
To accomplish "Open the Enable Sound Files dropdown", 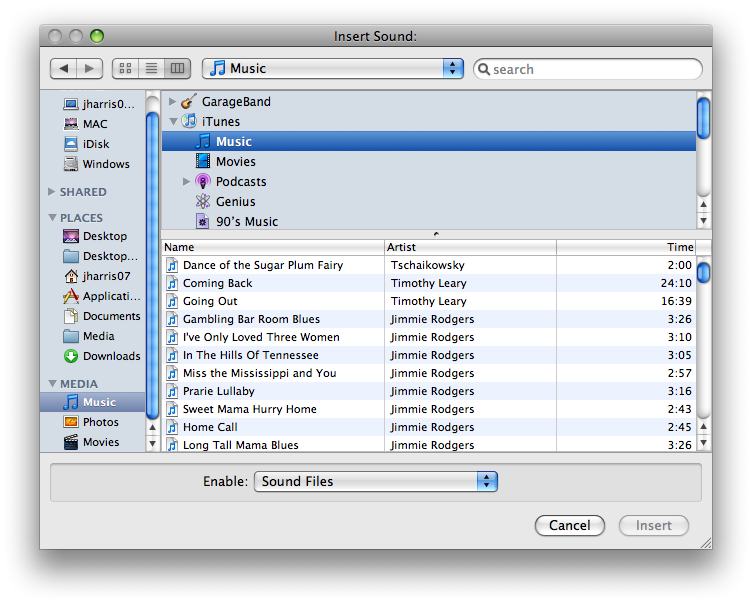I will pyautogui.click(x=376, y=481).
